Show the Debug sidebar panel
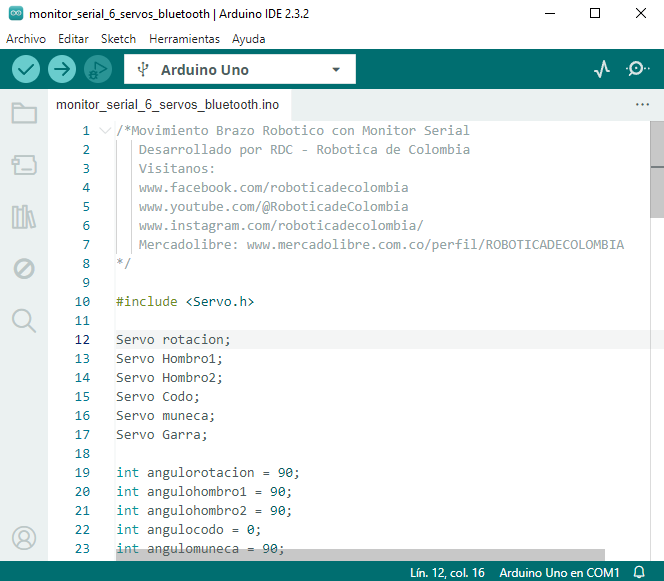This screenshot has height=581, width=664. coord(24,268)
